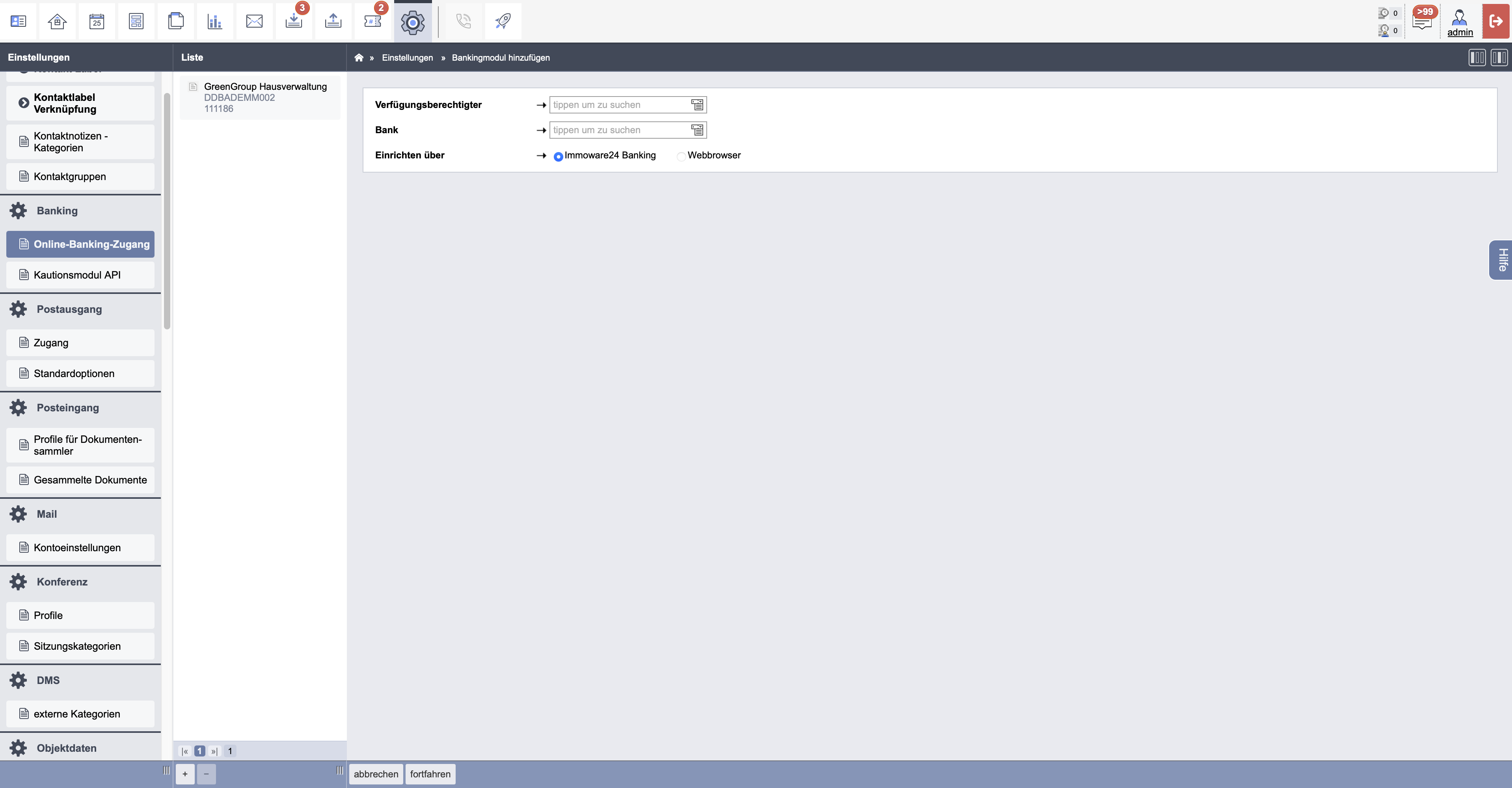This screenshot has height=788, width=1512.
Task: Open Kontaktnotizen - Kategorien entry
Action: (x=80, y=142)
